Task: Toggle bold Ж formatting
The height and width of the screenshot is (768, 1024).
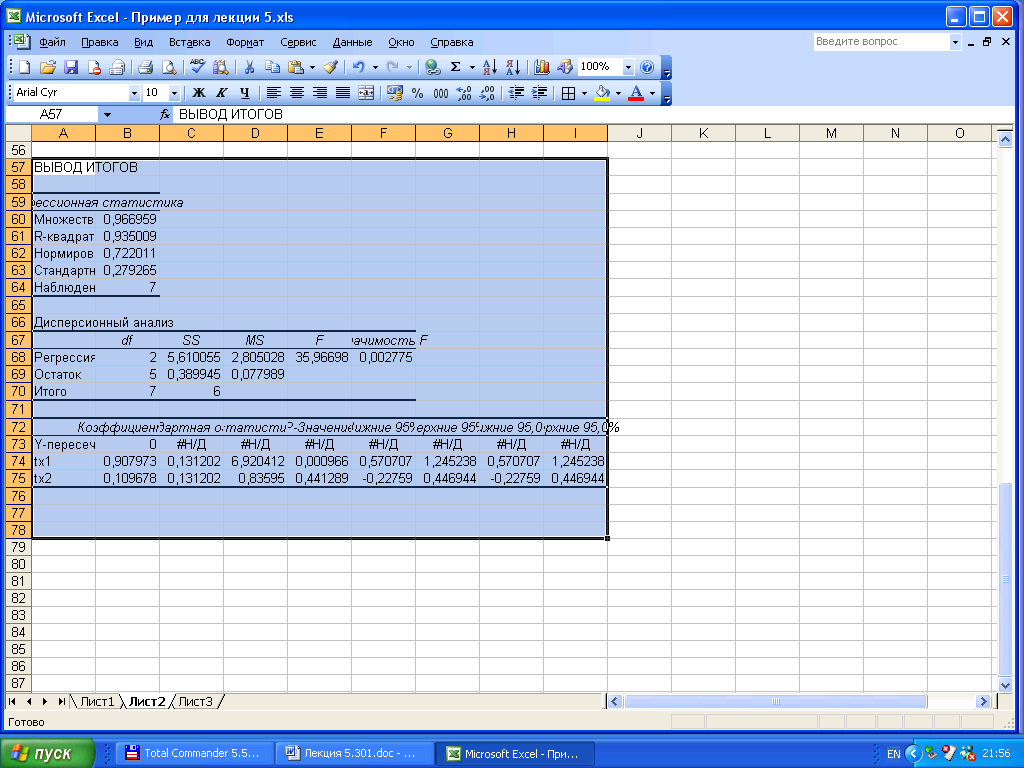Action: coord(199,93)
